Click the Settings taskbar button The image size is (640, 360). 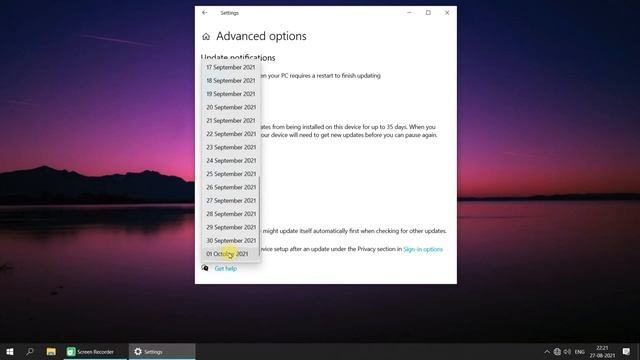click(x=162, y=351)
